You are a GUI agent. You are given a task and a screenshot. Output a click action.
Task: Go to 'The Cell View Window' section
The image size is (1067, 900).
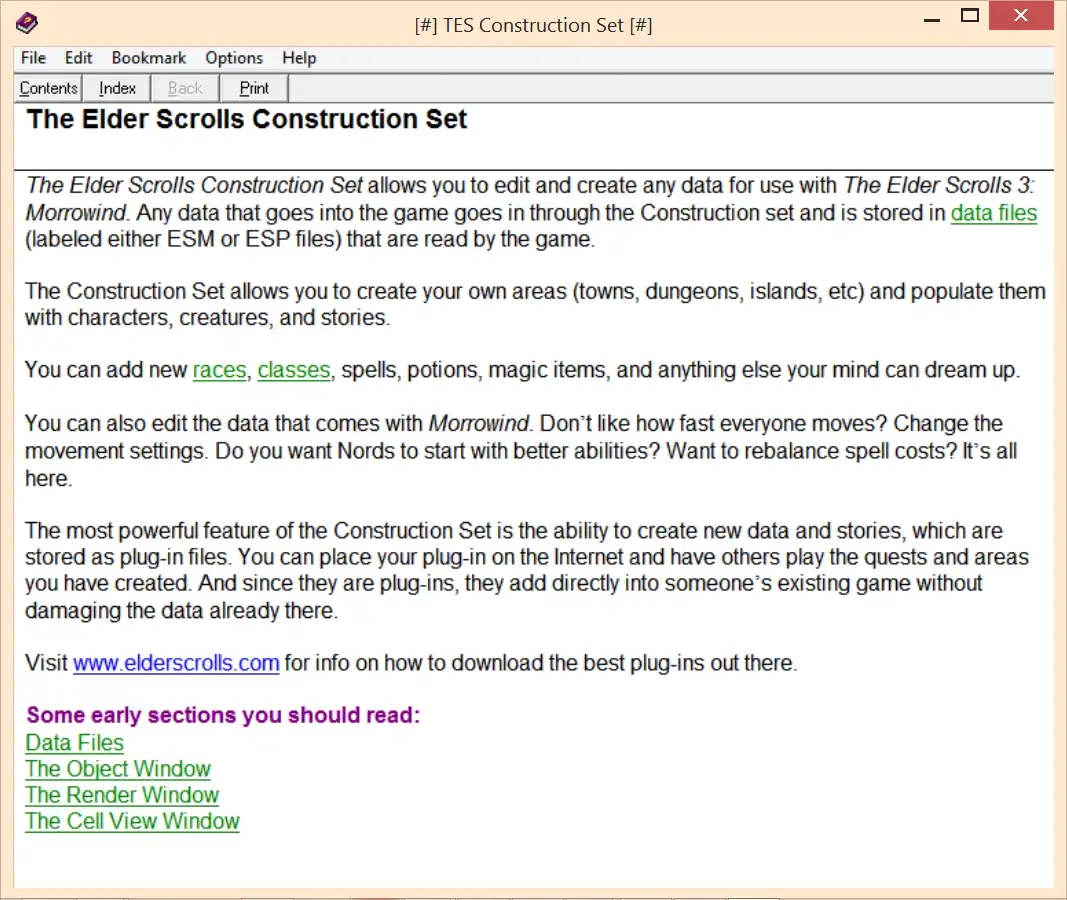[132, 821]
